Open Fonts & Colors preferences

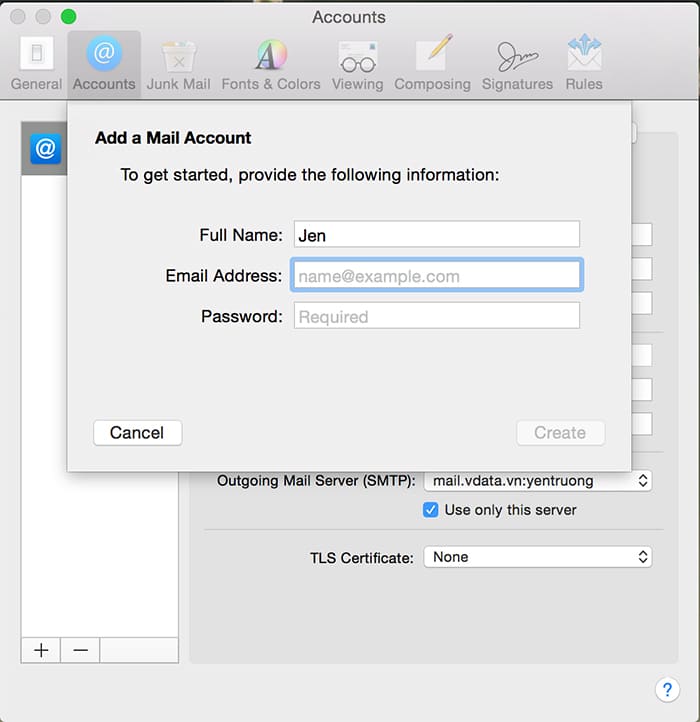pyautogui.click(x=268, y=63)
